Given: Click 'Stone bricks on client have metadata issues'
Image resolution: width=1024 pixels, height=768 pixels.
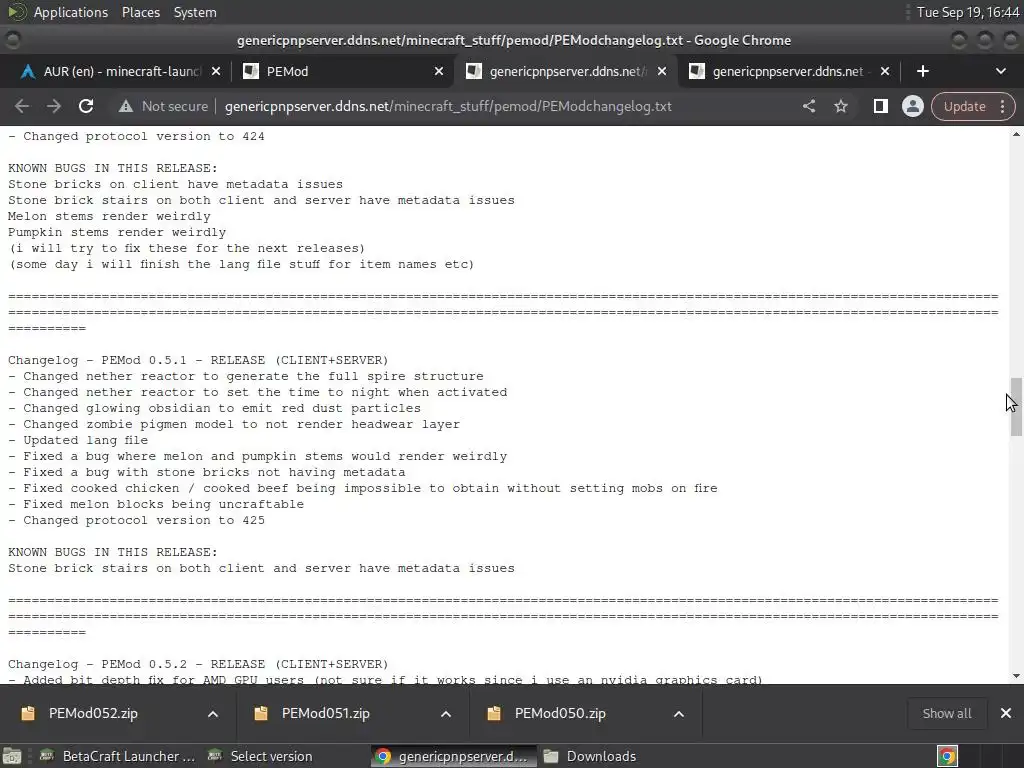Looking at the screenshot, I should [175, 184].
